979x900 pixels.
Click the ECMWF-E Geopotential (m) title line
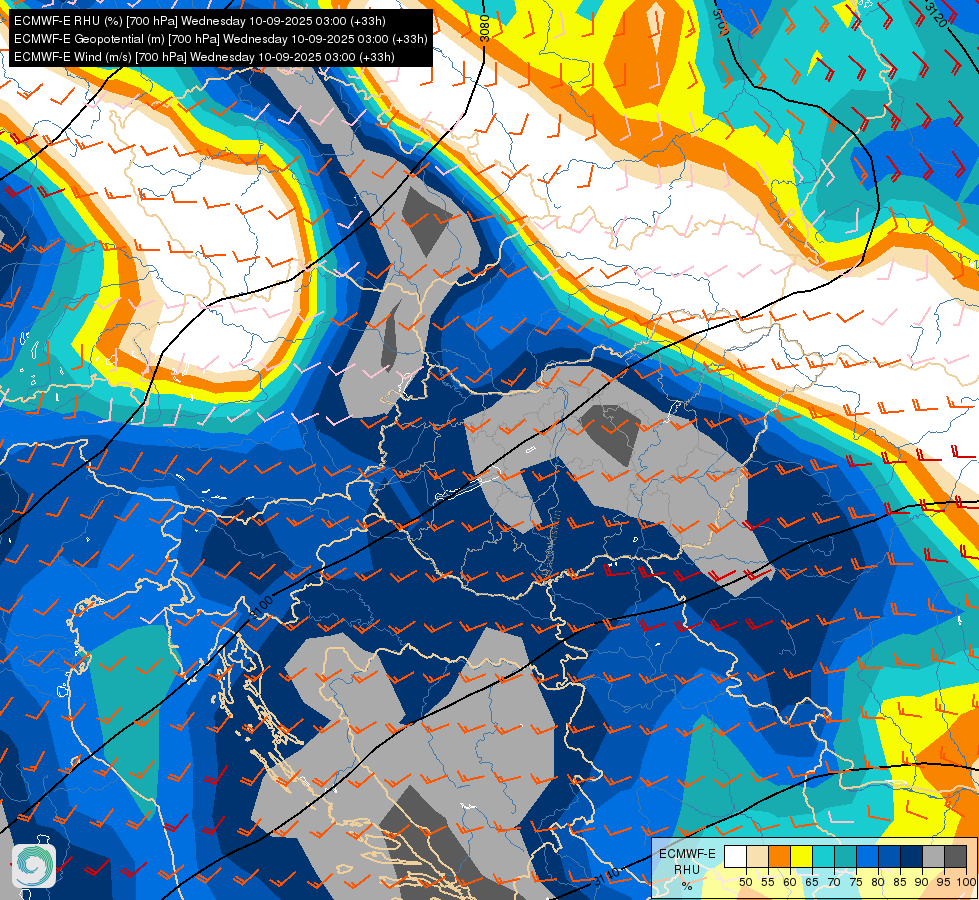point(220,39)
